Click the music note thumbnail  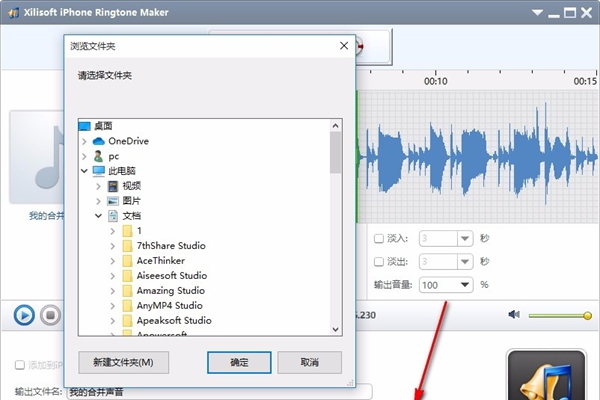point(37,157)
